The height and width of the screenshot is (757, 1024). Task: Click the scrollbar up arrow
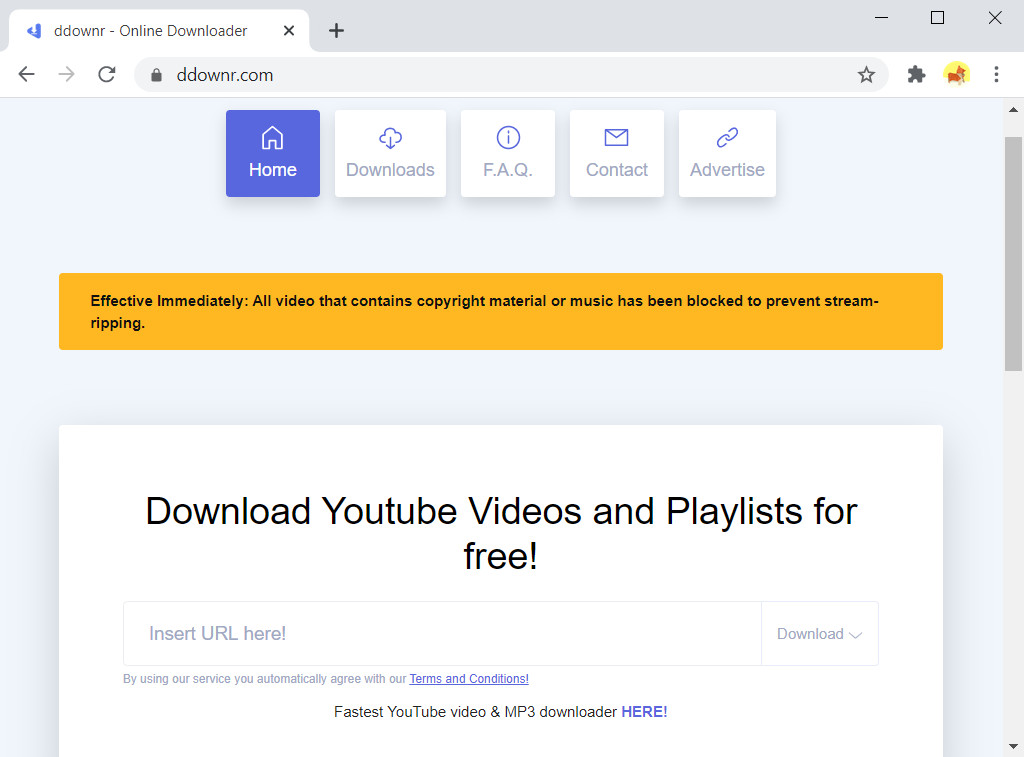point(1013,110)
